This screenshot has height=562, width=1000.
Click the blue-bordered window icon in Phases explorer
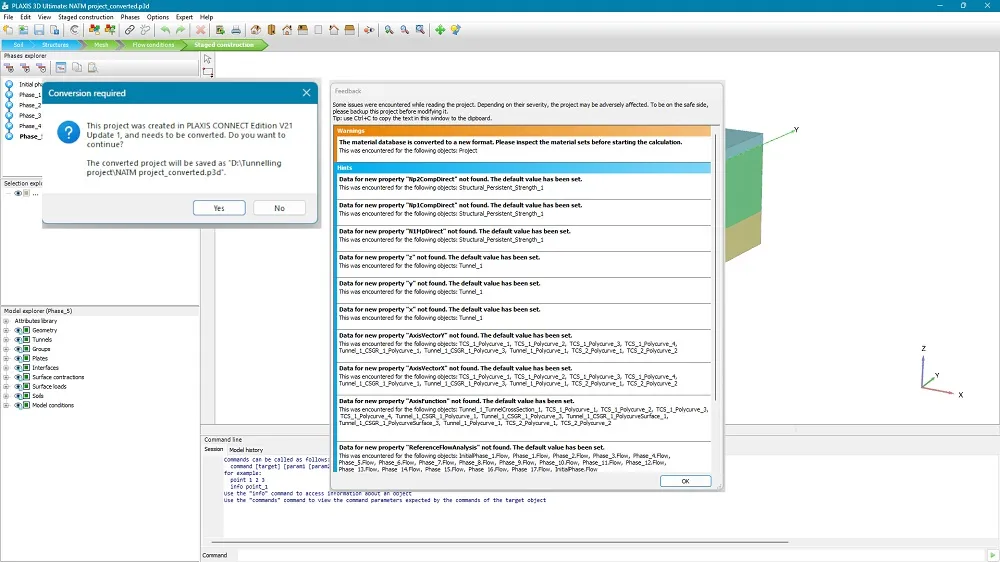click(61, 68)
